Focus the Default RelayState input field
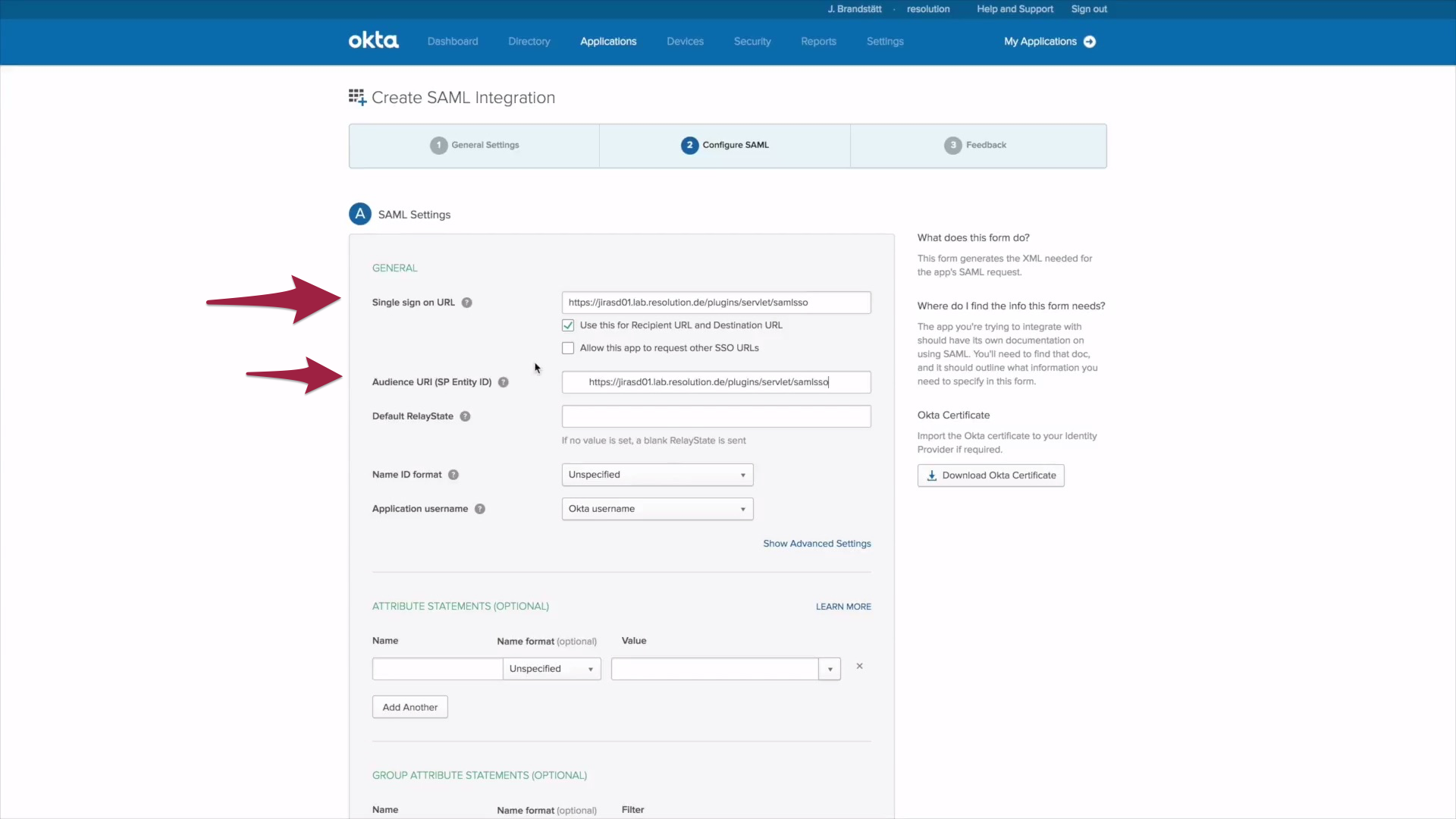This screenshot has height=819, width=1456. click(x=717, y=416)
